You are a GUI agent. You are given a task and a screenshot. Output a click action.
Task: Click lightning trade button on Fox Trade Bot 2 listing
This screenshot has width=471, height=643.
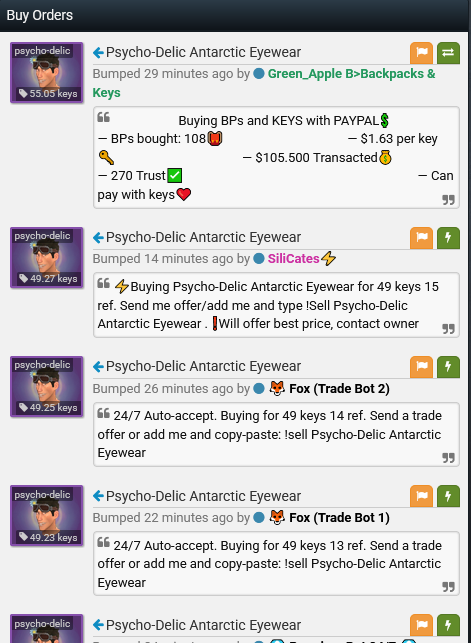(448, 367)
